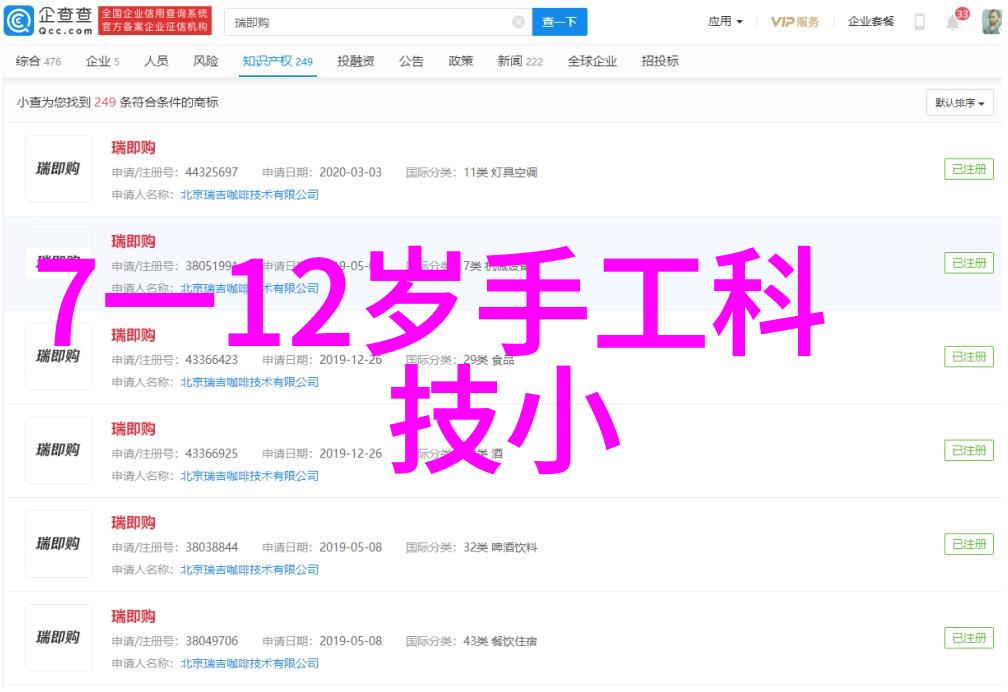Screen dimensions: 1008x692
Task: Click registration number 43366423
Action: [212, 360]
